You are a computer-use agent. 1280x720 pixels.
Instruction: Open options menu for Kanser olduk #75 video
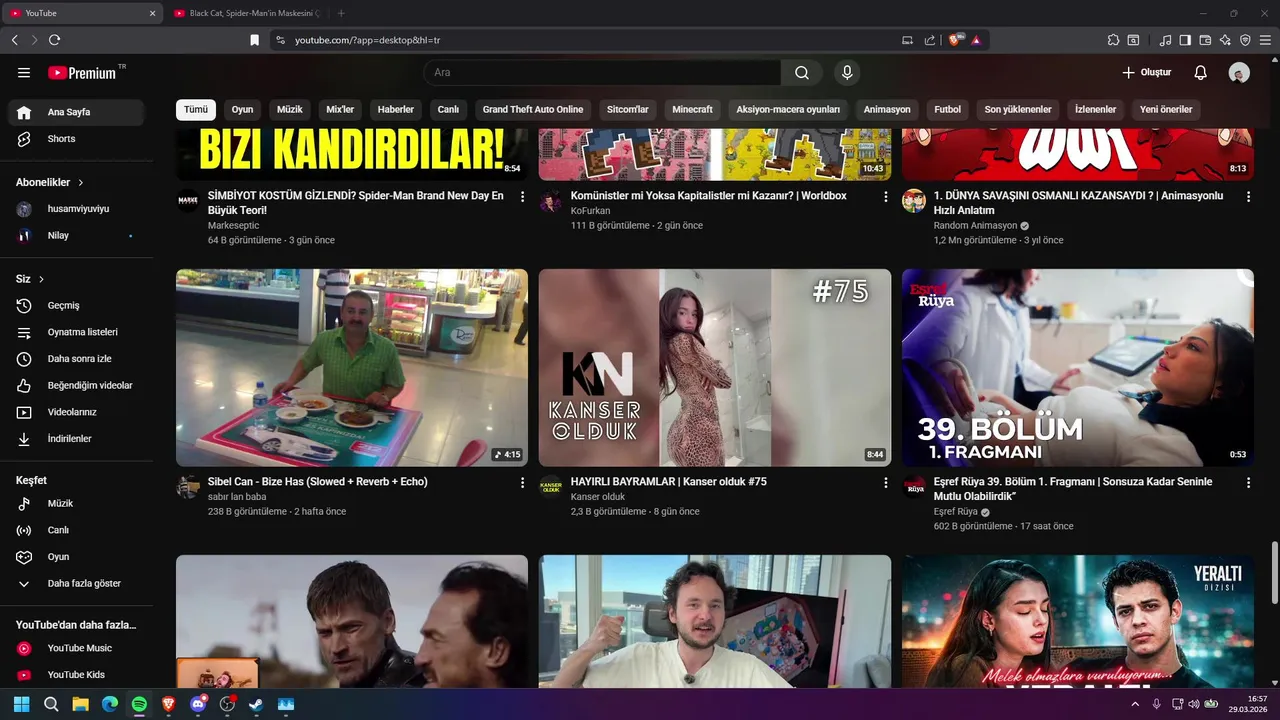pyautogui.click(x=885, y=483)
